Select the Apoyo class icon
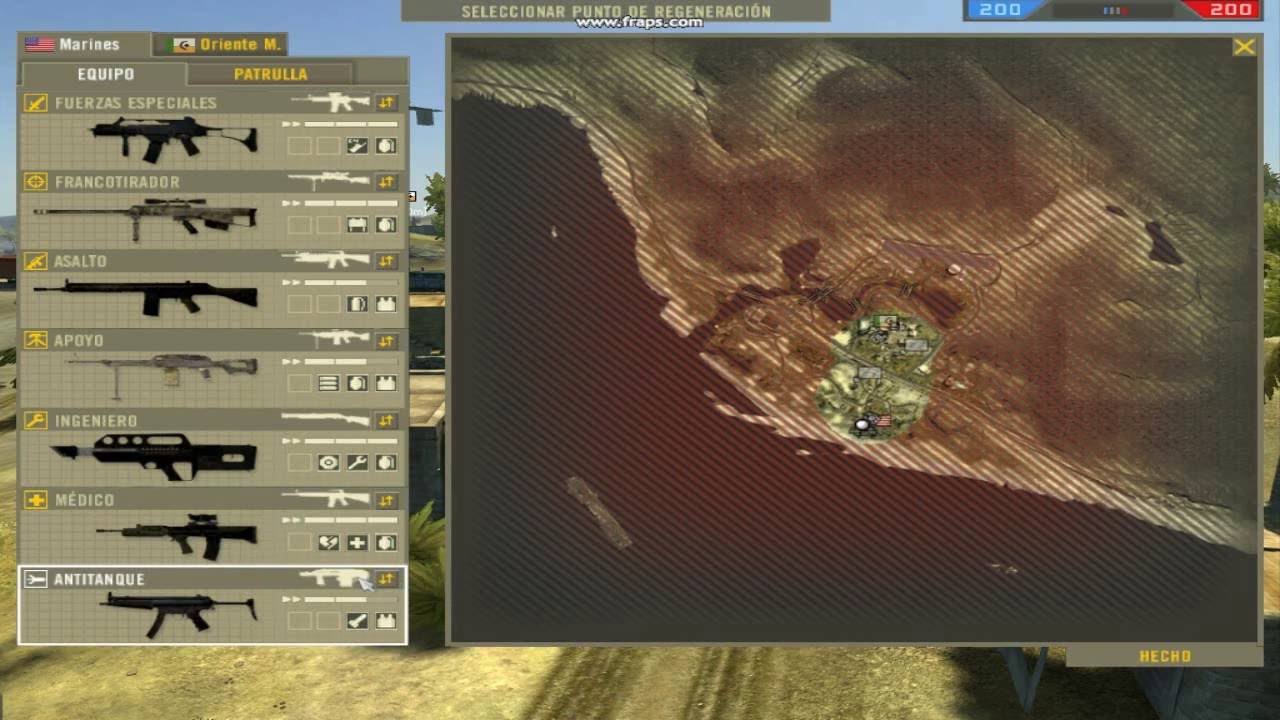The height and width of the screenshot is (720, 1280). pyautogui.click(x=36, y=340)
